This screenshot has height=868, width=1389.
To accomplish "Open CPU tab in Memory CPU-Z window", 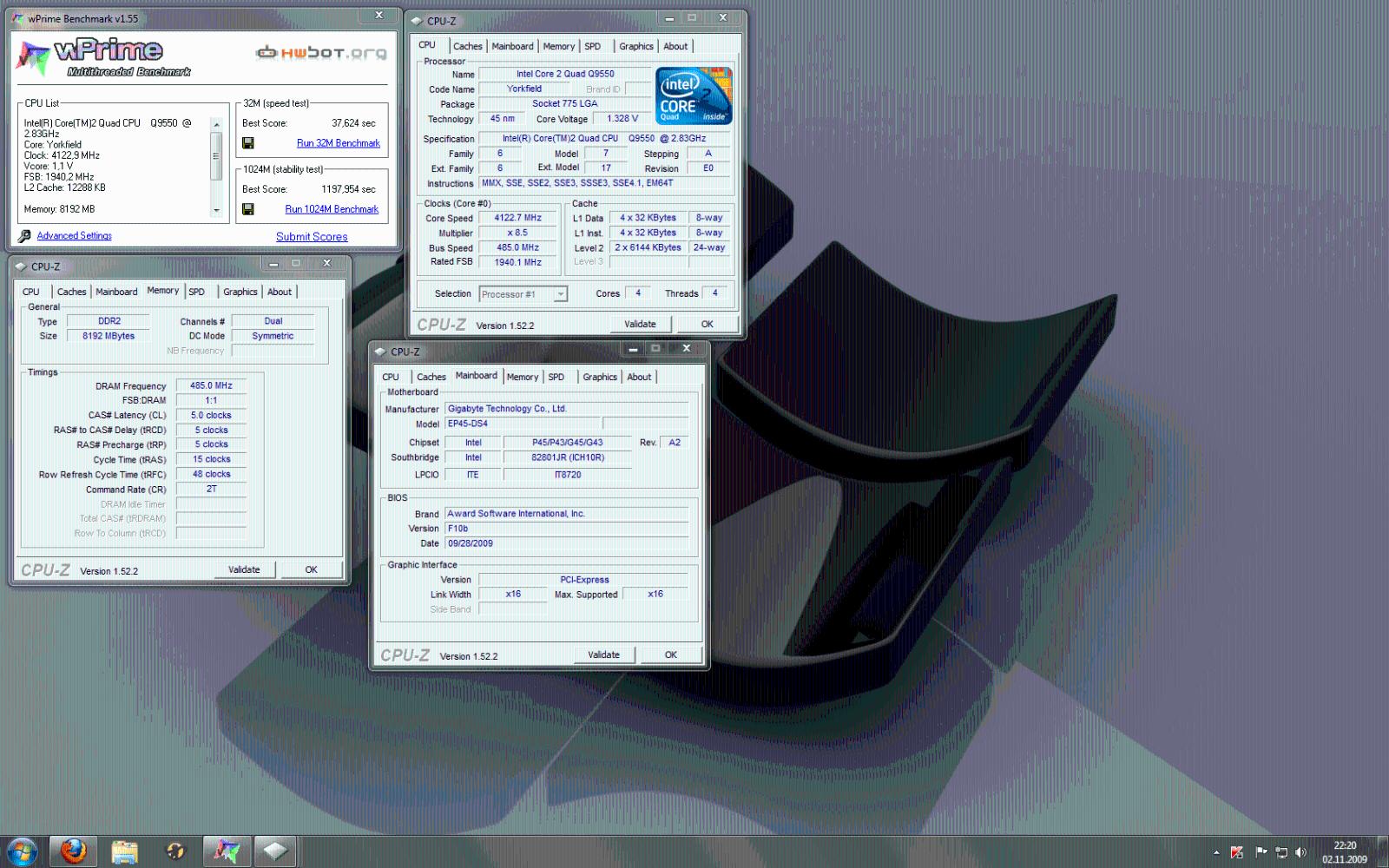I will [x=31, y=293].
